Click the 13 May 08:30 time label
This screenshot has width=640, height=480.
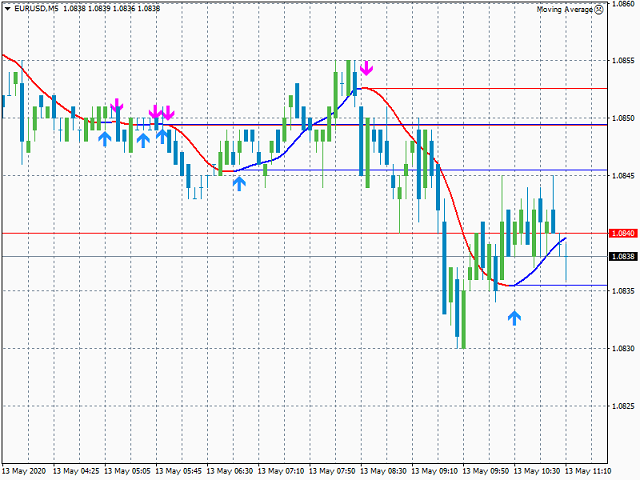(383, 471)
